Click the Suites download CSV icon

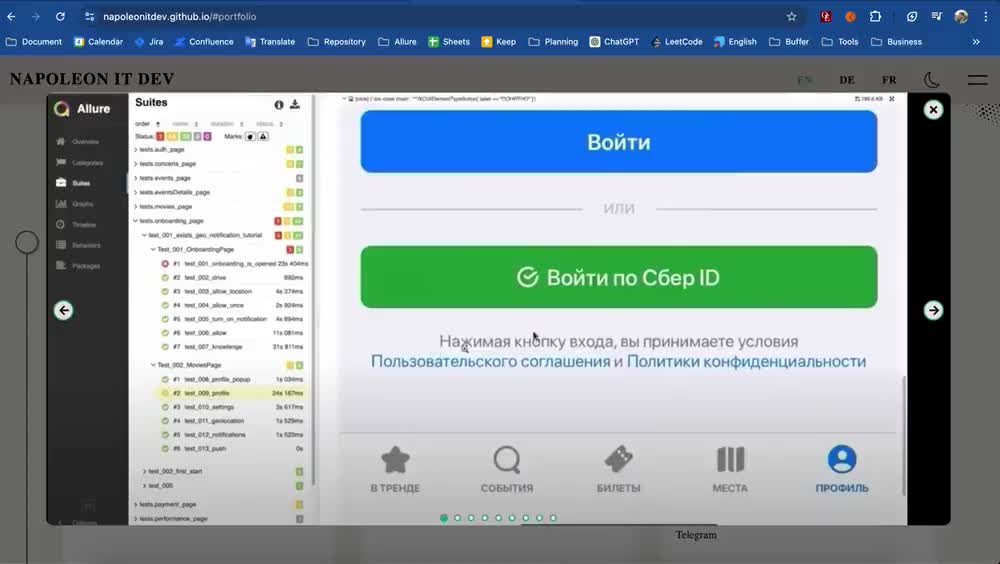point(295,105)
